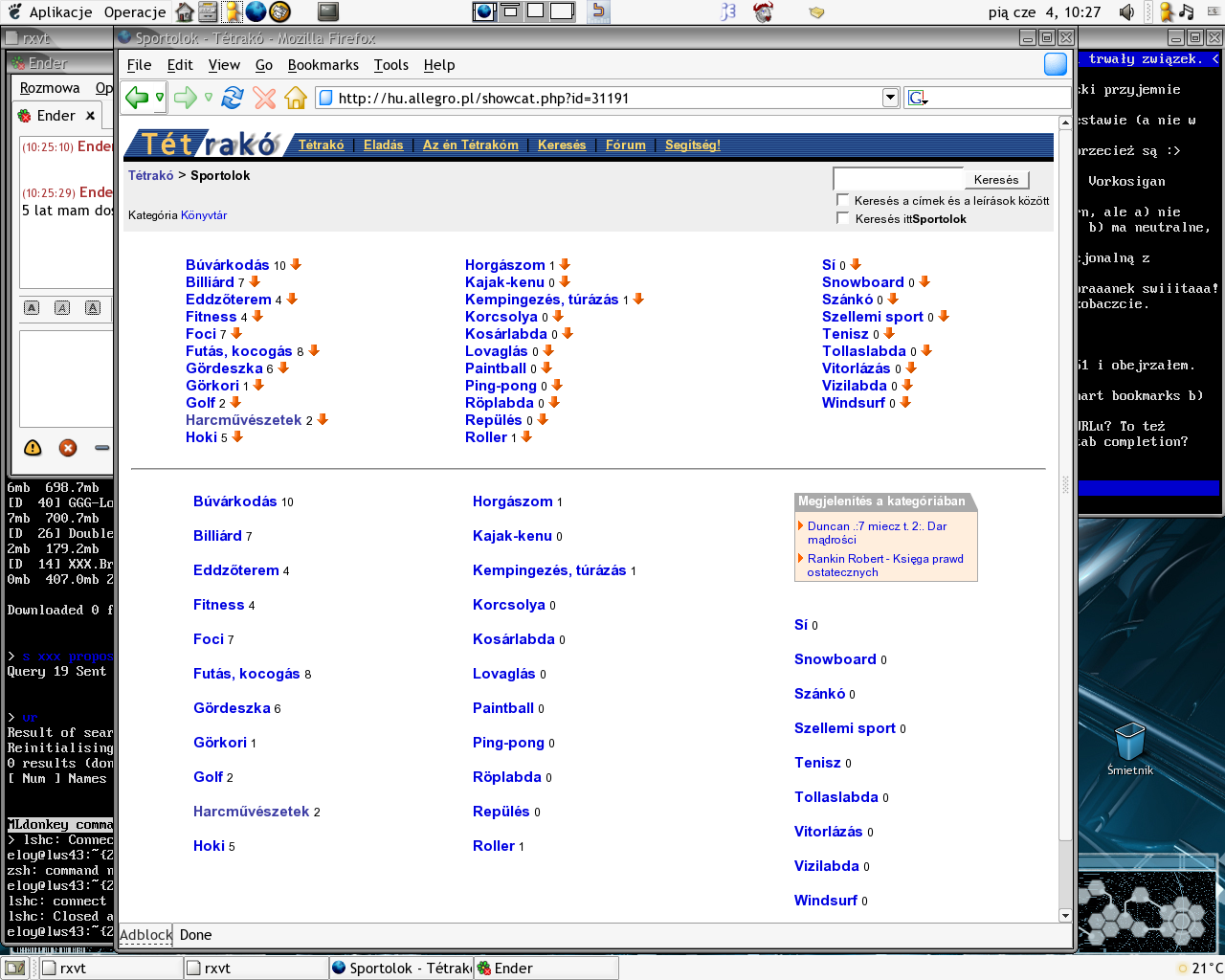Open the Google search engine selector
Screen dimensions: 1225x980
[918, 98]
